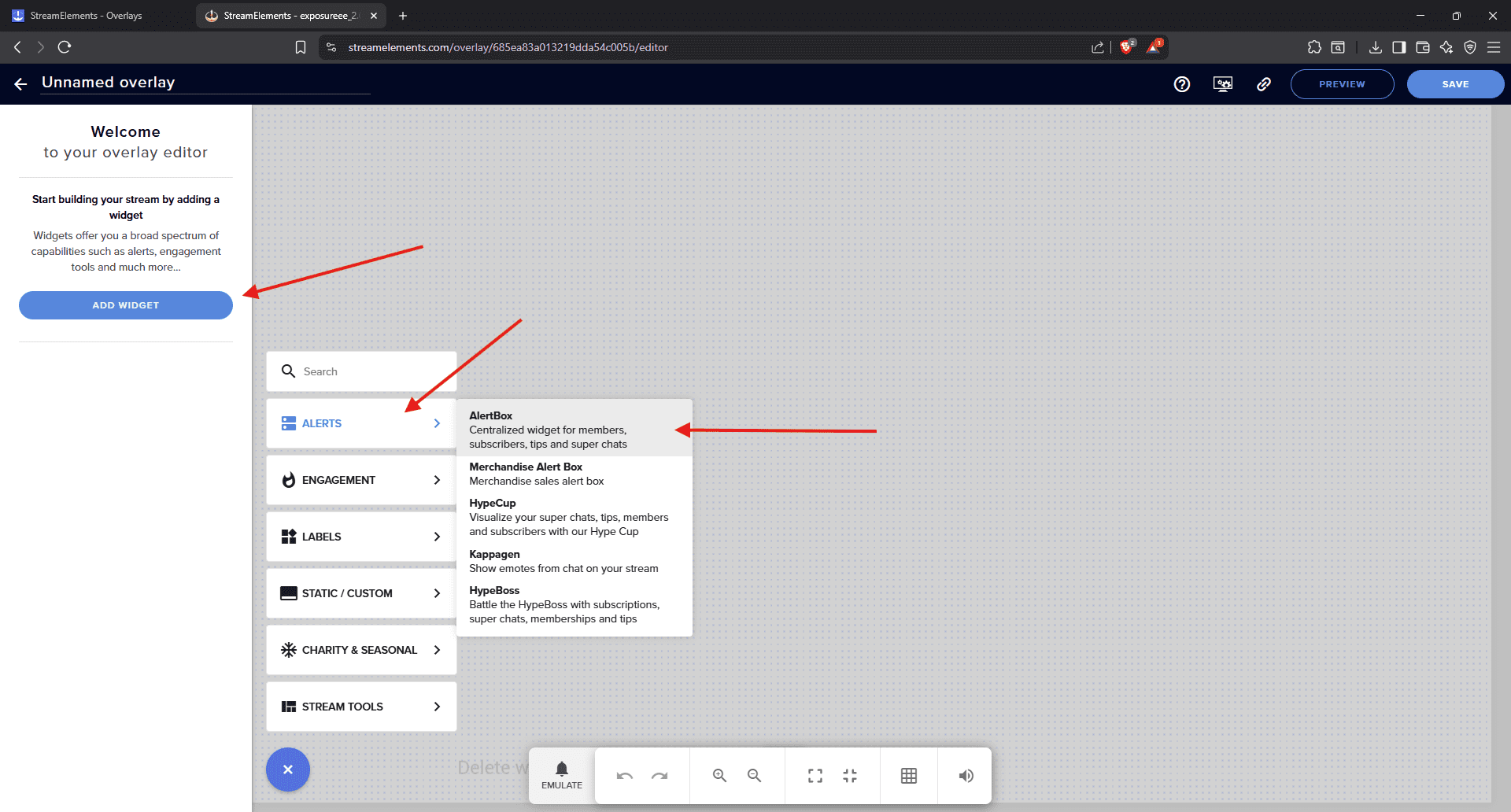Viewport: 1511px width, 812px height.
Task: Select the AlertBox widget
Action: 574,430
